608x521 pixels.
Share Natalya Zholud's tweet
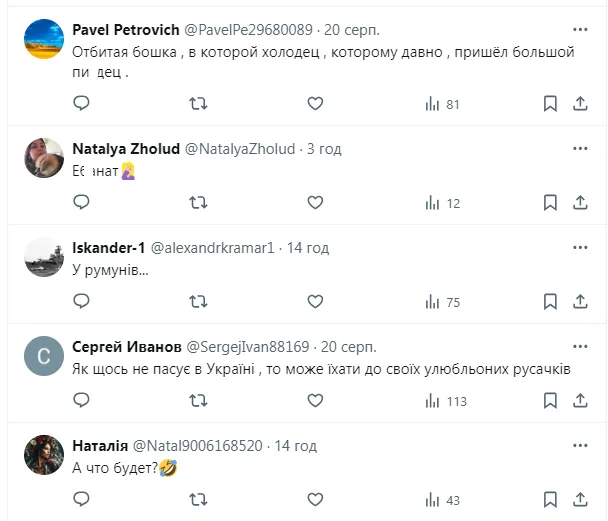click(580, 202)
